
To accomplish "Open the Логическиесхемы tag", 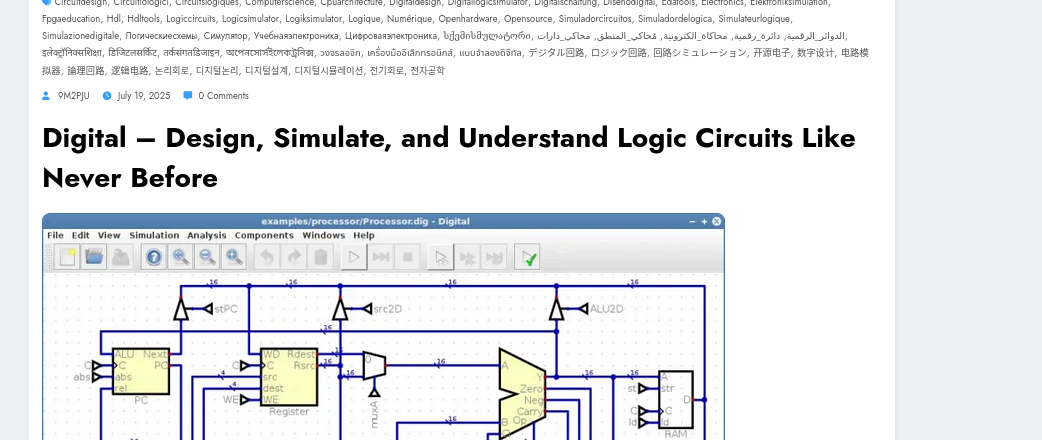I will (161, 36).
